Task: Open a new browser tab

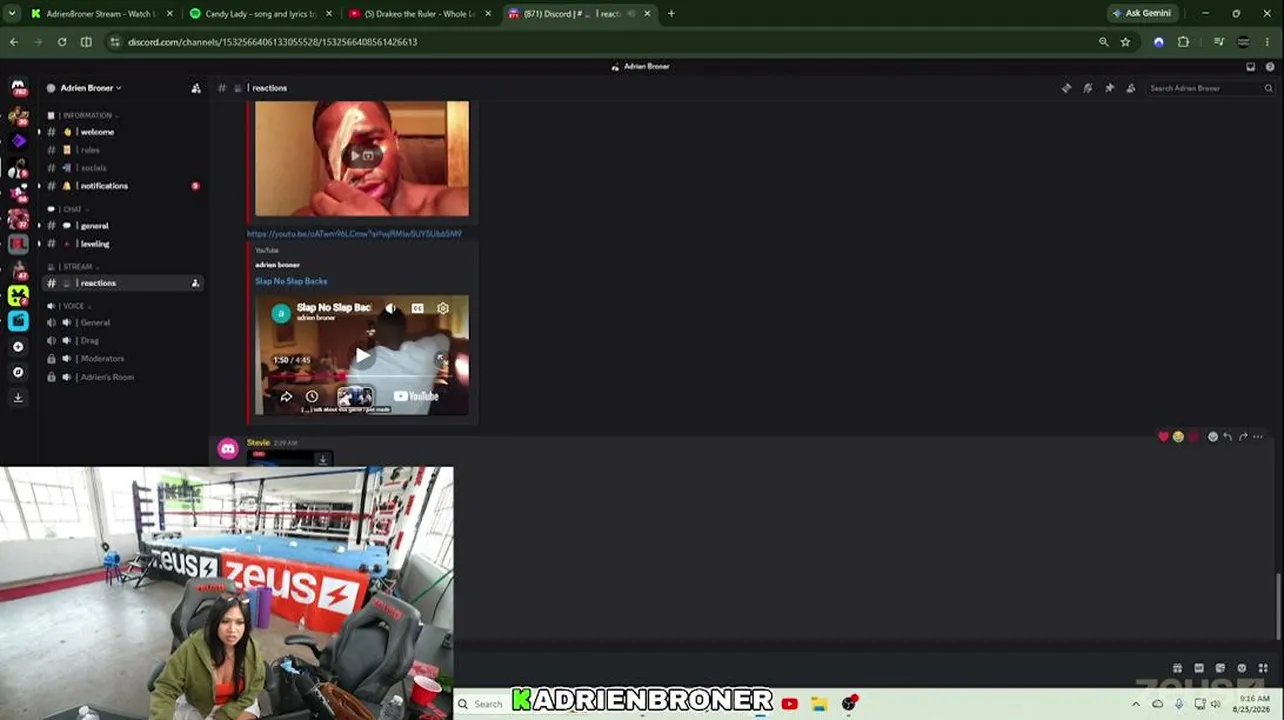Action: [x=671, y=14]
